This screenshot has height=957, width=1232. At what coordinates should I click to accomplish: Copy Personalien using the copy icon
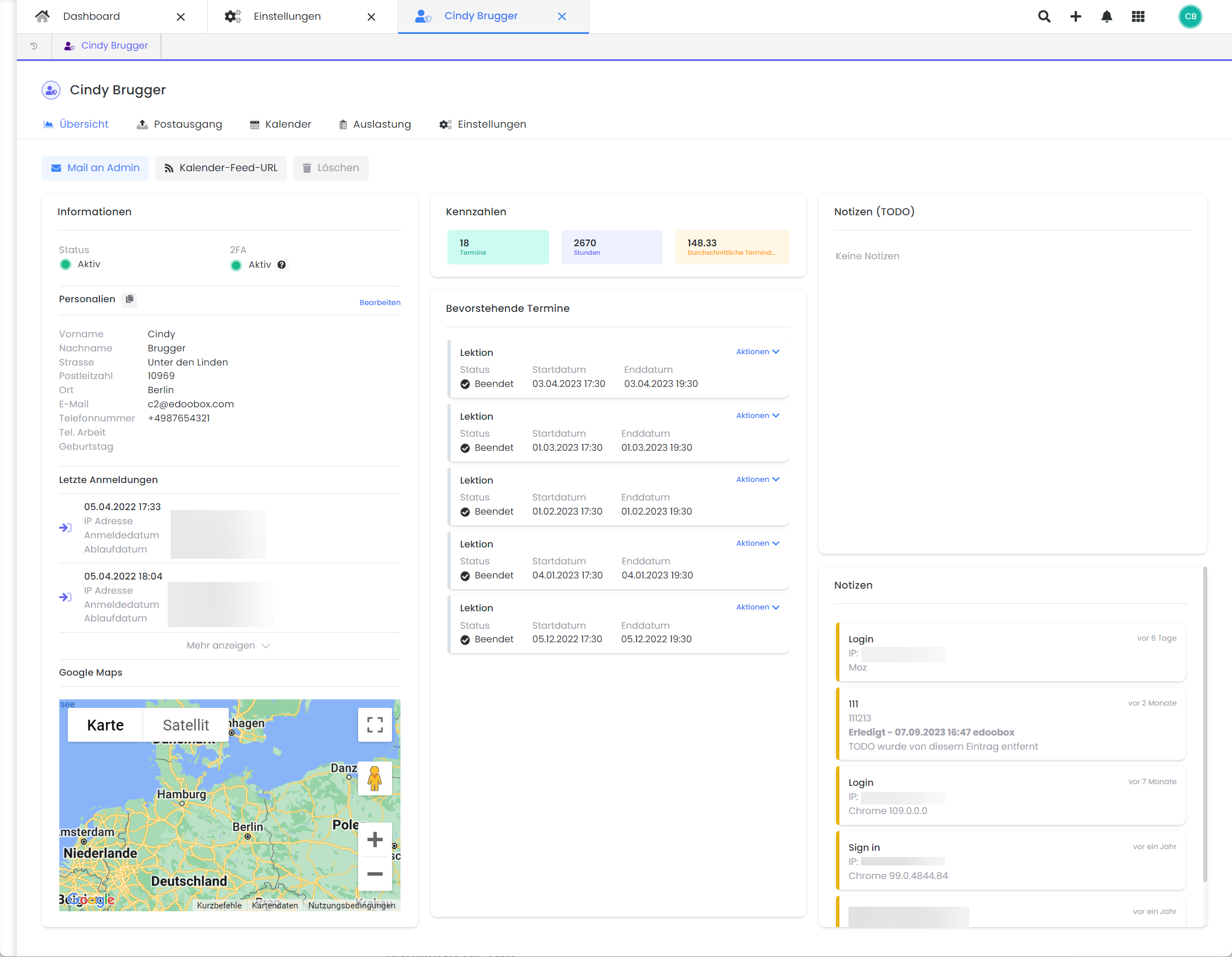click(x=129, y=299)
